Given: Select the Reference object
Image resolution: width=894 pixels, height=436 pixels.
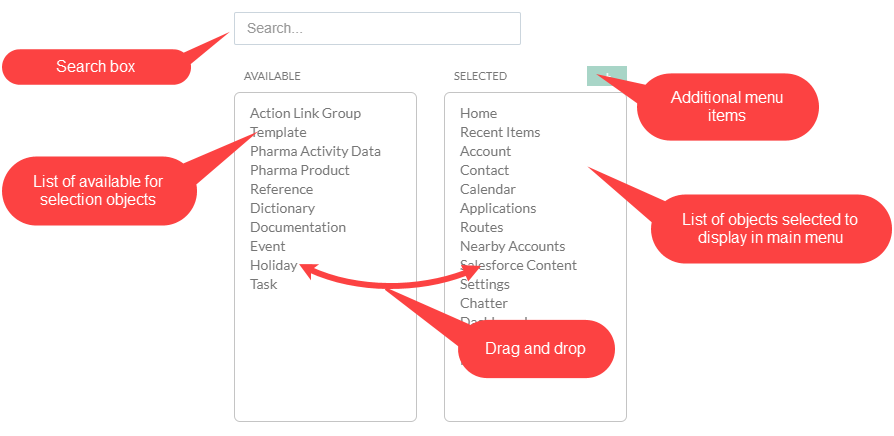Looking at the screenshot, I should click(281, 189).
